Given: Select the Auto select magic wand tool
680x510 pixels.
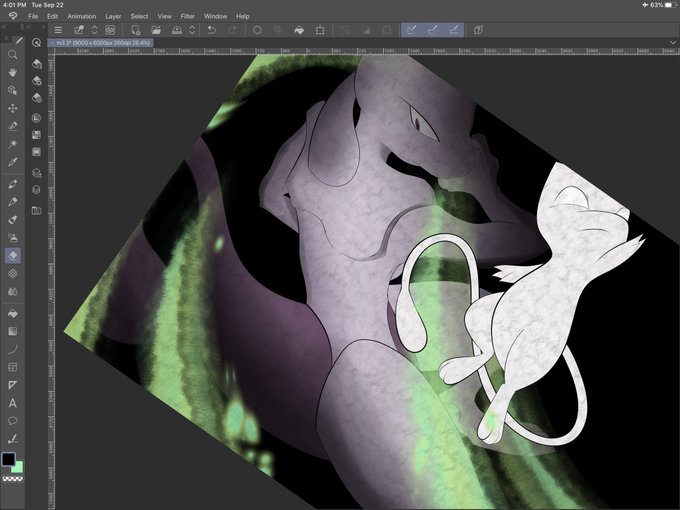Looking at the screenshot, I should tap(13, 144).
